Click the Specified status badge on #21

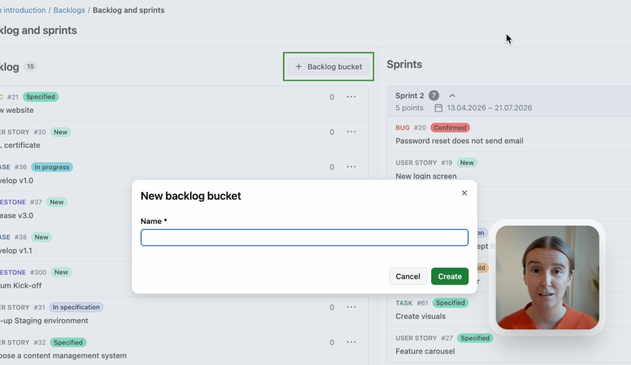tap(41, 97)
